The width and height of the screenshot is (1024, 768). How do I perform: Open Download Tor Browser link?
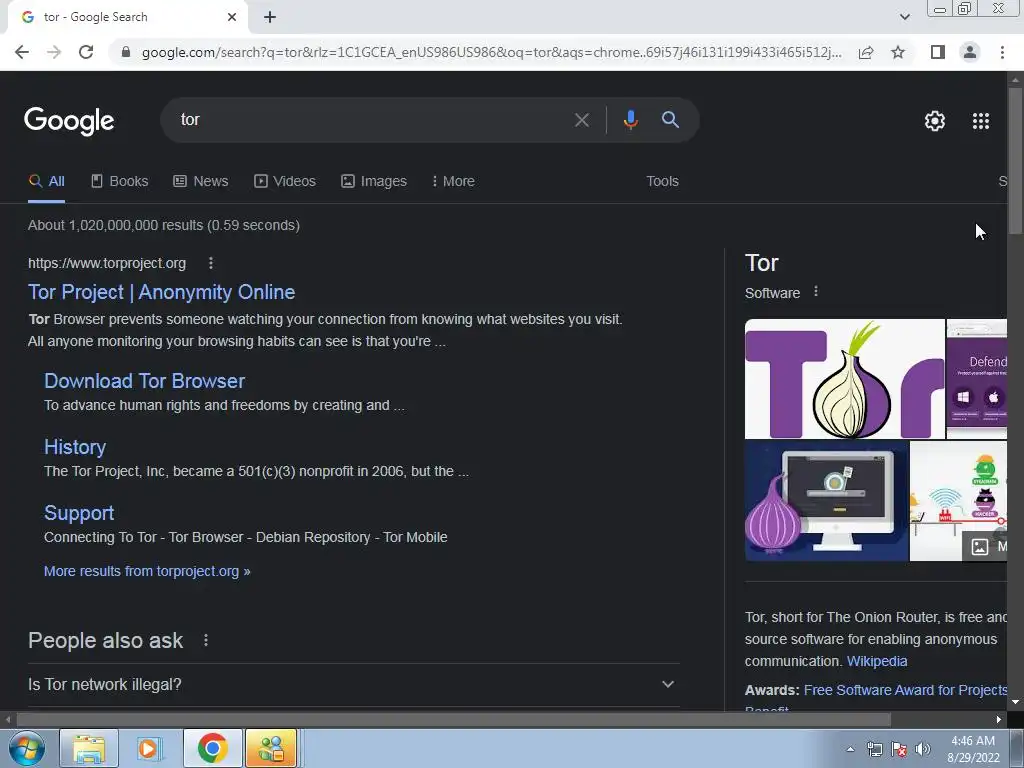coord(144,381)
